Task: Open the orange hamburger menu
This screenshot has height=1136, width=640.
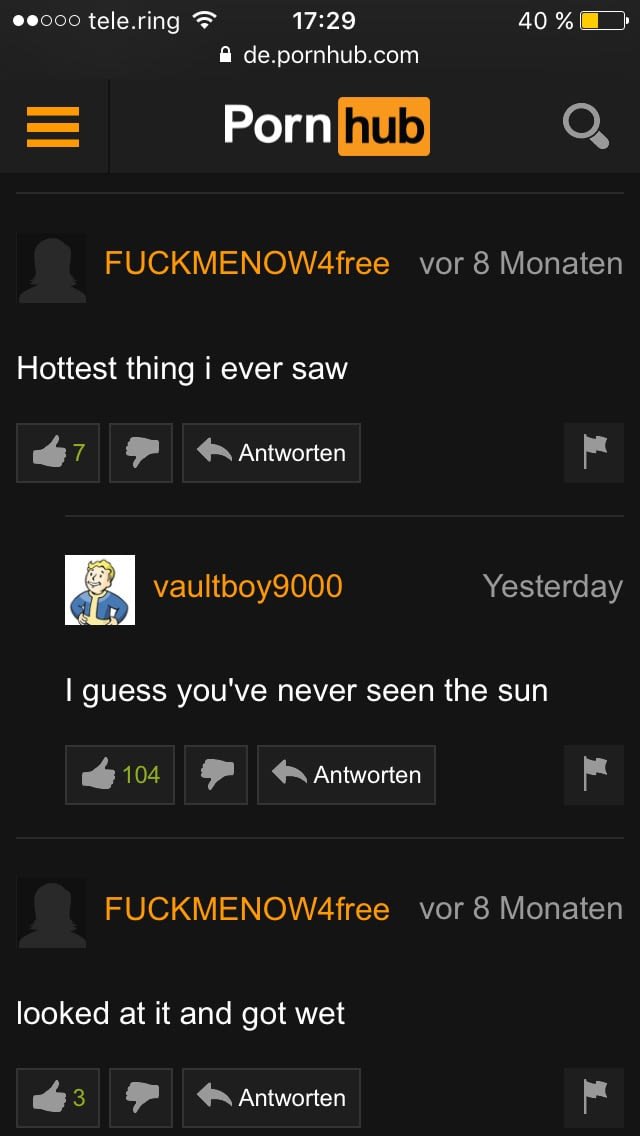Action: click(53, 127)
